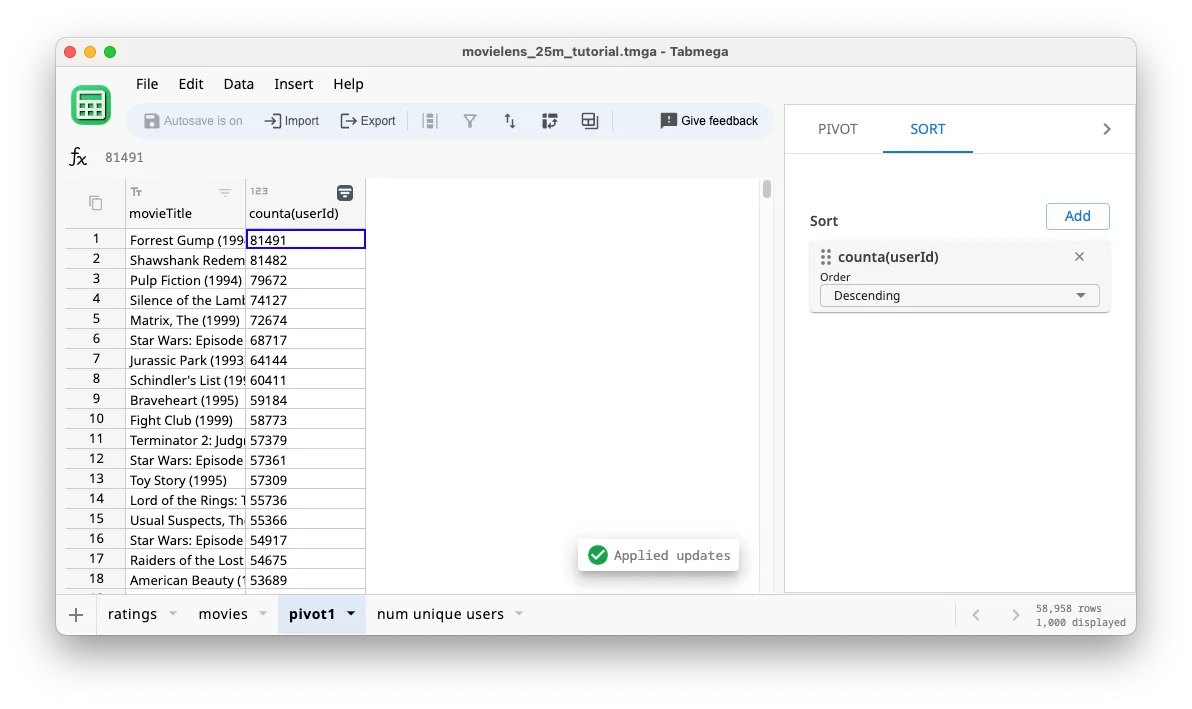Switch to the PIVOT tab
The image size is (1192, 709).
click(x=837, y=129)
